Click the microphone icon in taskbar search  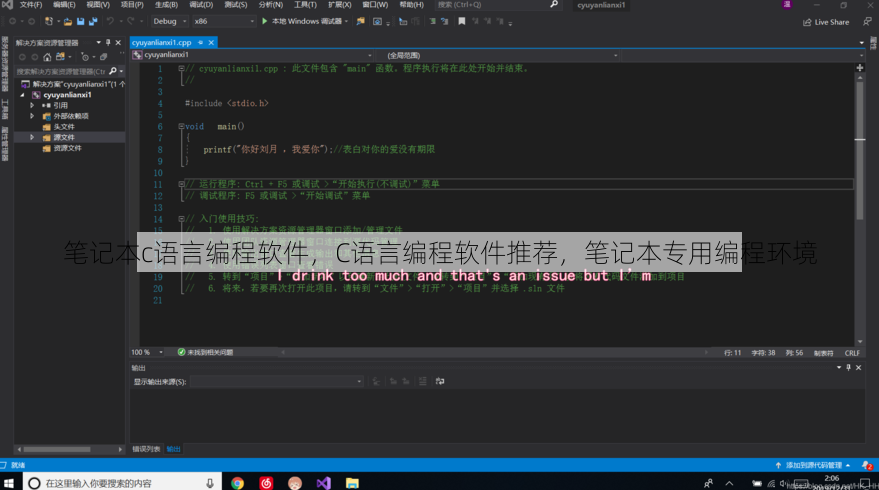(x=210, y=483)
